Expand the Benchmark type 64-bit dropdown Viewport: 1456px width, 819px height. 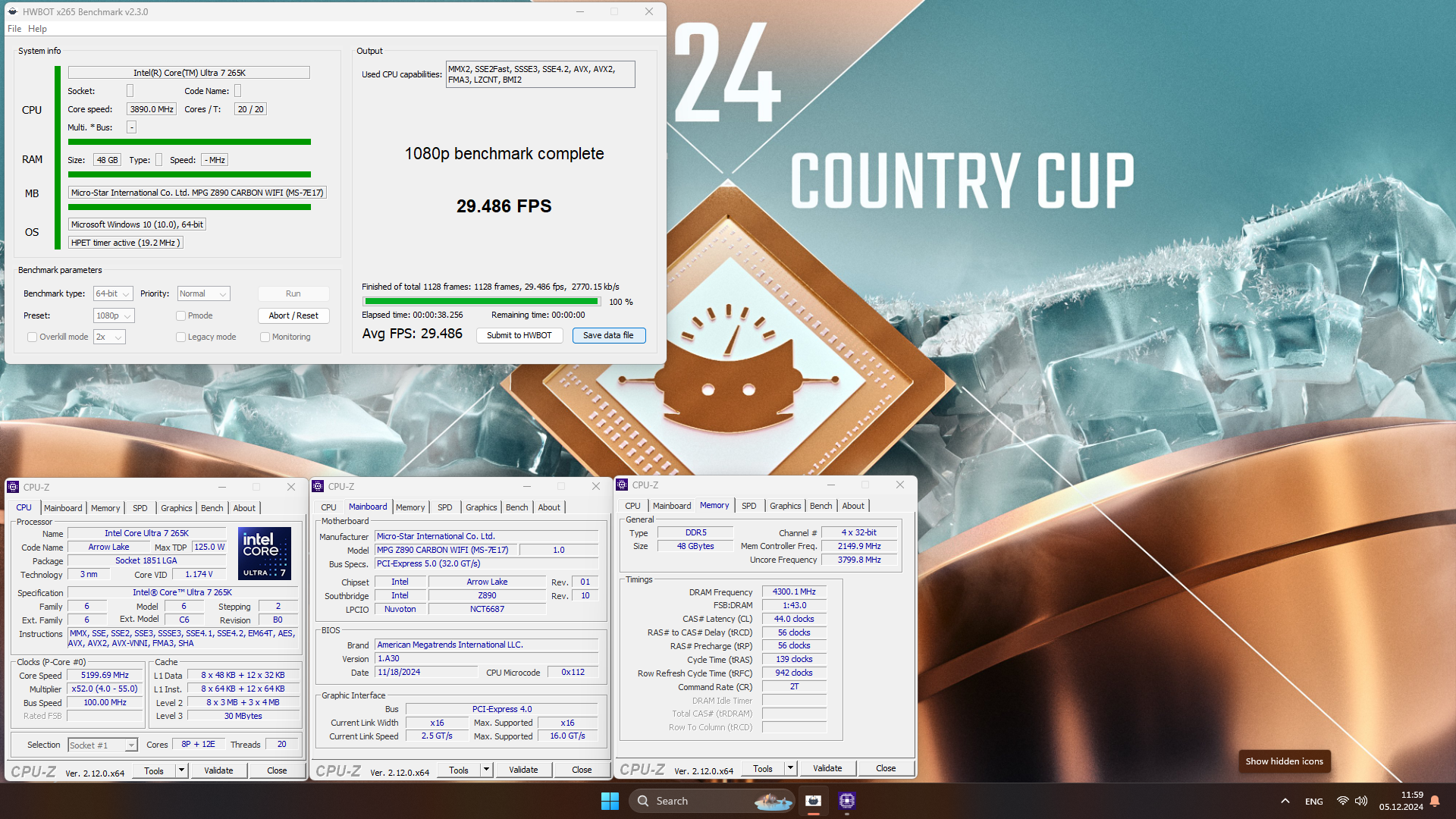tap(113, 294)
